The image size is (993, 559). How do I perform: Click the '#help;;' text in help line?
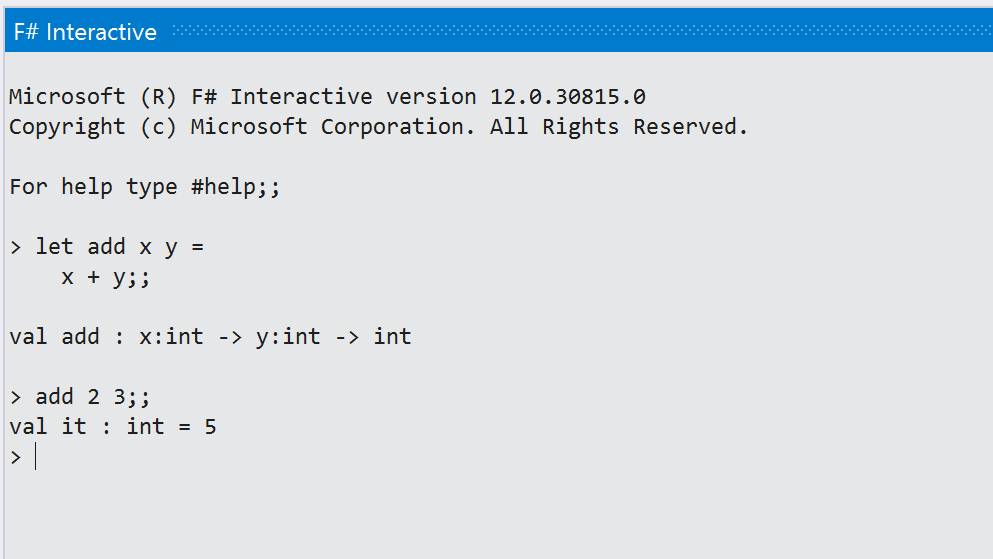(x=236, y=187)
